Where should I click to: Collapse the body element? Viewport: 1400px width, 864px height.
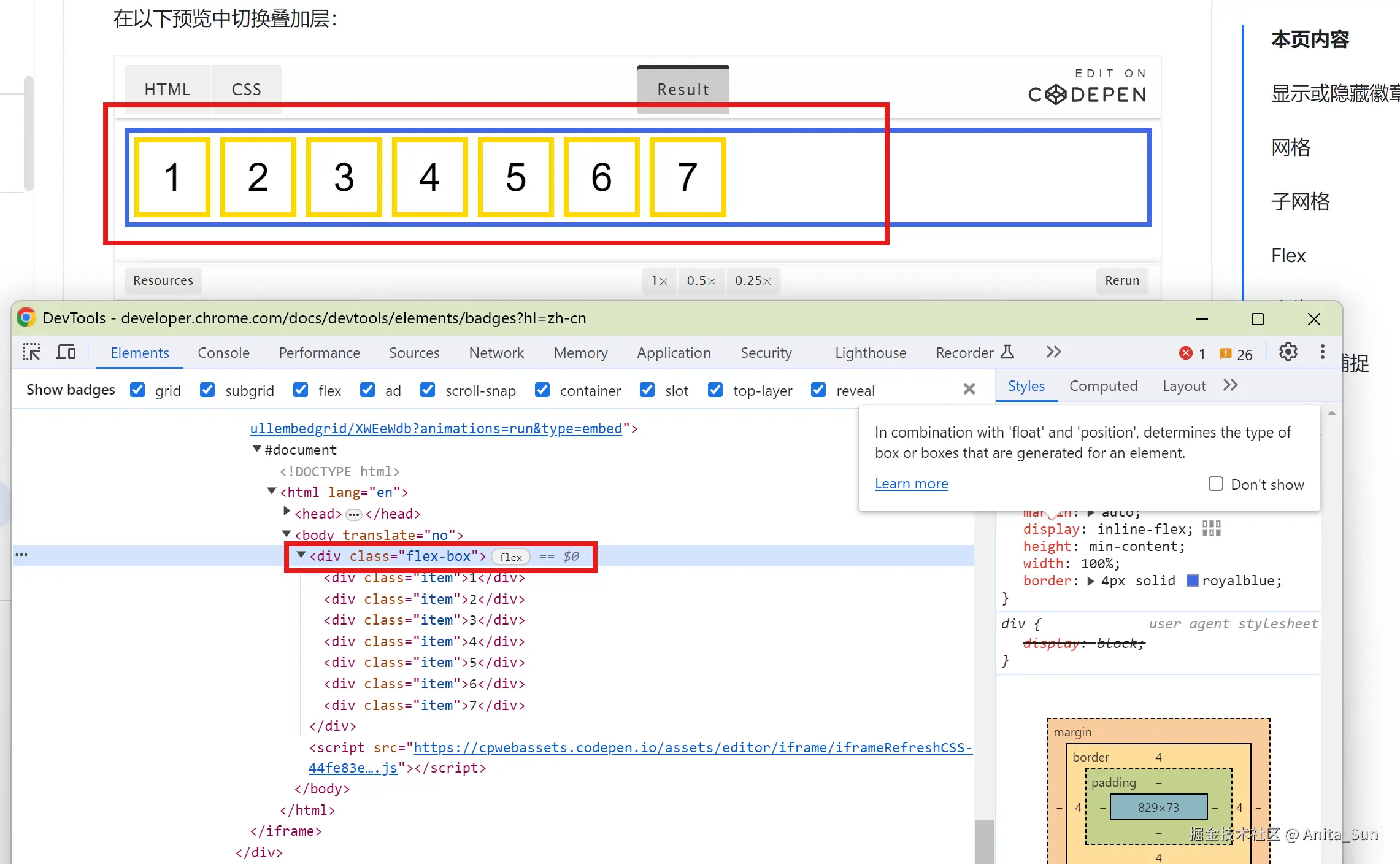pyautogui.click(x=287, y=534)
